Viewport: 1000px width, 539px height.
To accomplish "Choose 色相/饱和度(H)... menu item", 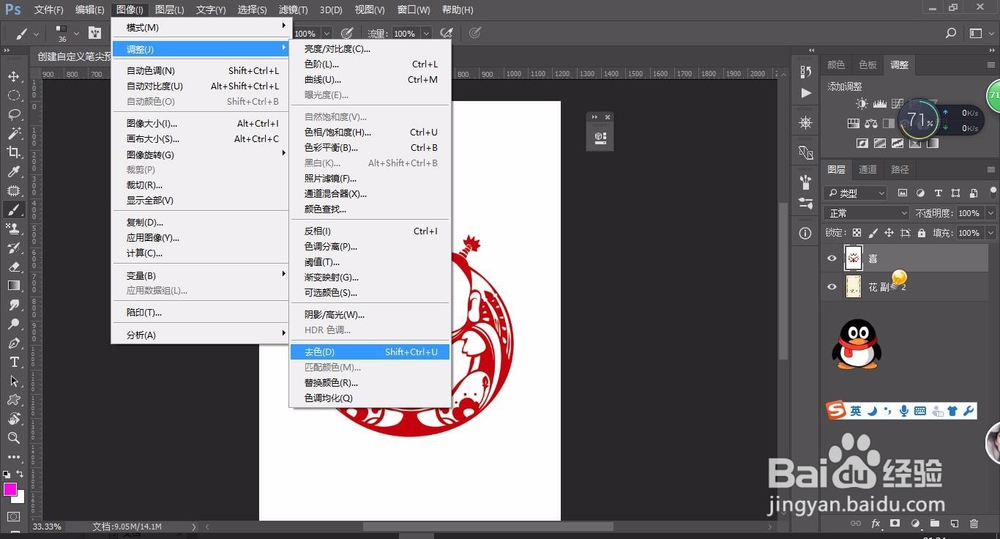I will 370,132.
